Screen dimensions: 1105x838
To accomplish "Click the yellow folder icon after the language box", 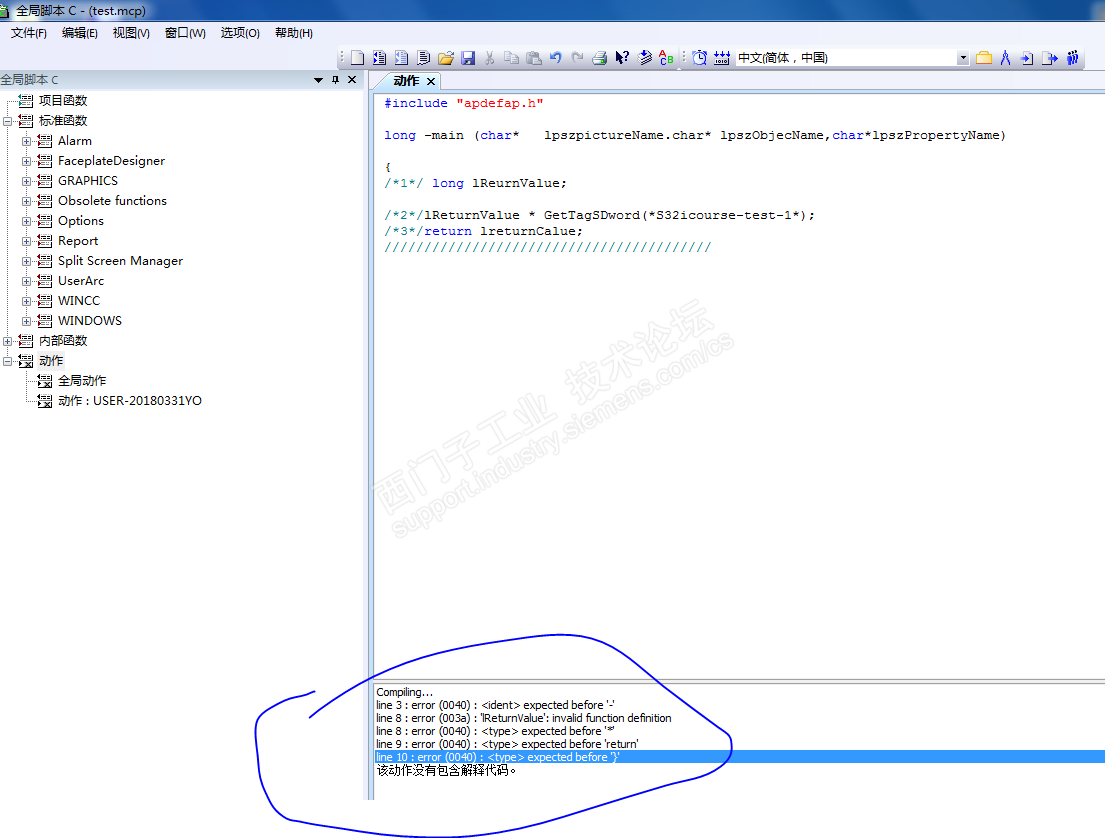I will click(984, 58).
